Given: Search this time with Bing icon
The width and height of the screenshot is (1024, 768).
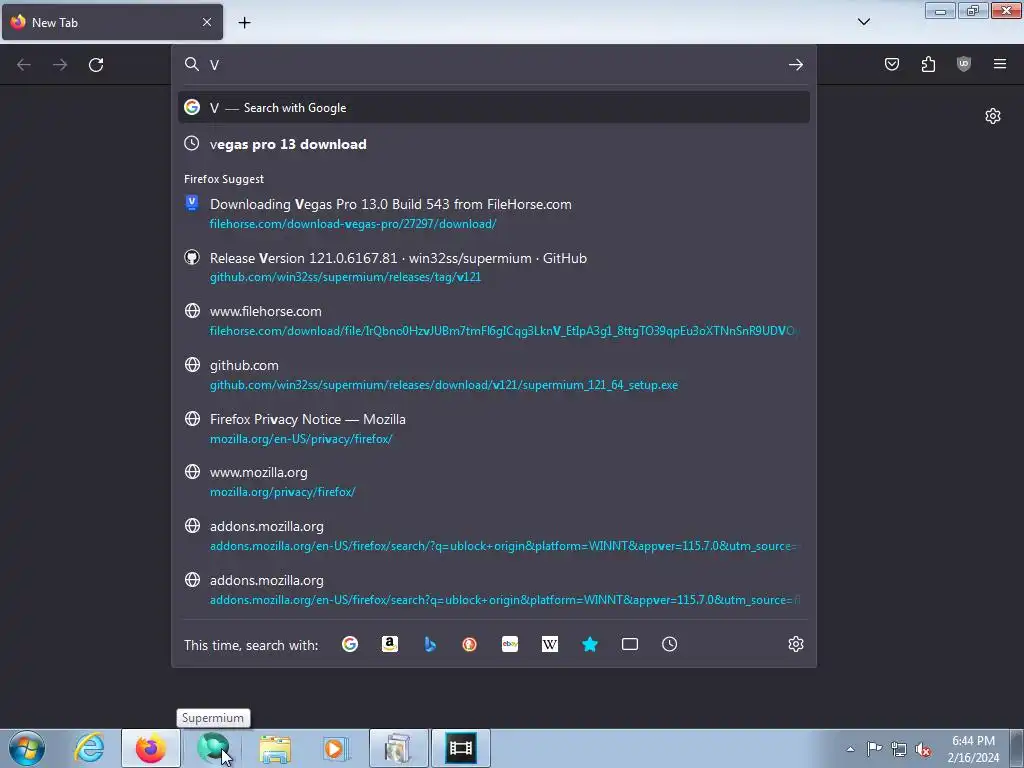Looking at the screenshot, I should [x=430, y=645].
